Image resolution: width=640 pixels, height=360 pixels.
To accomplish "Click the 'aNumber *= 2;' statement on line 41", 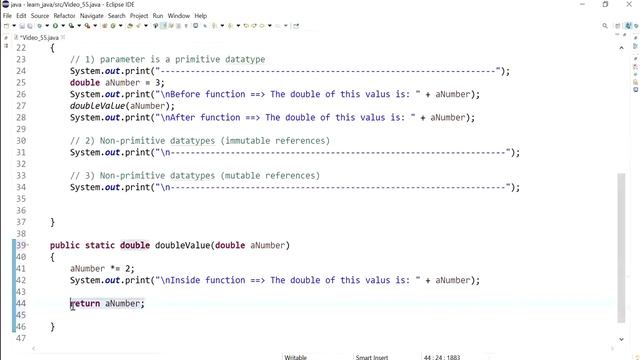I will (102, 269).
